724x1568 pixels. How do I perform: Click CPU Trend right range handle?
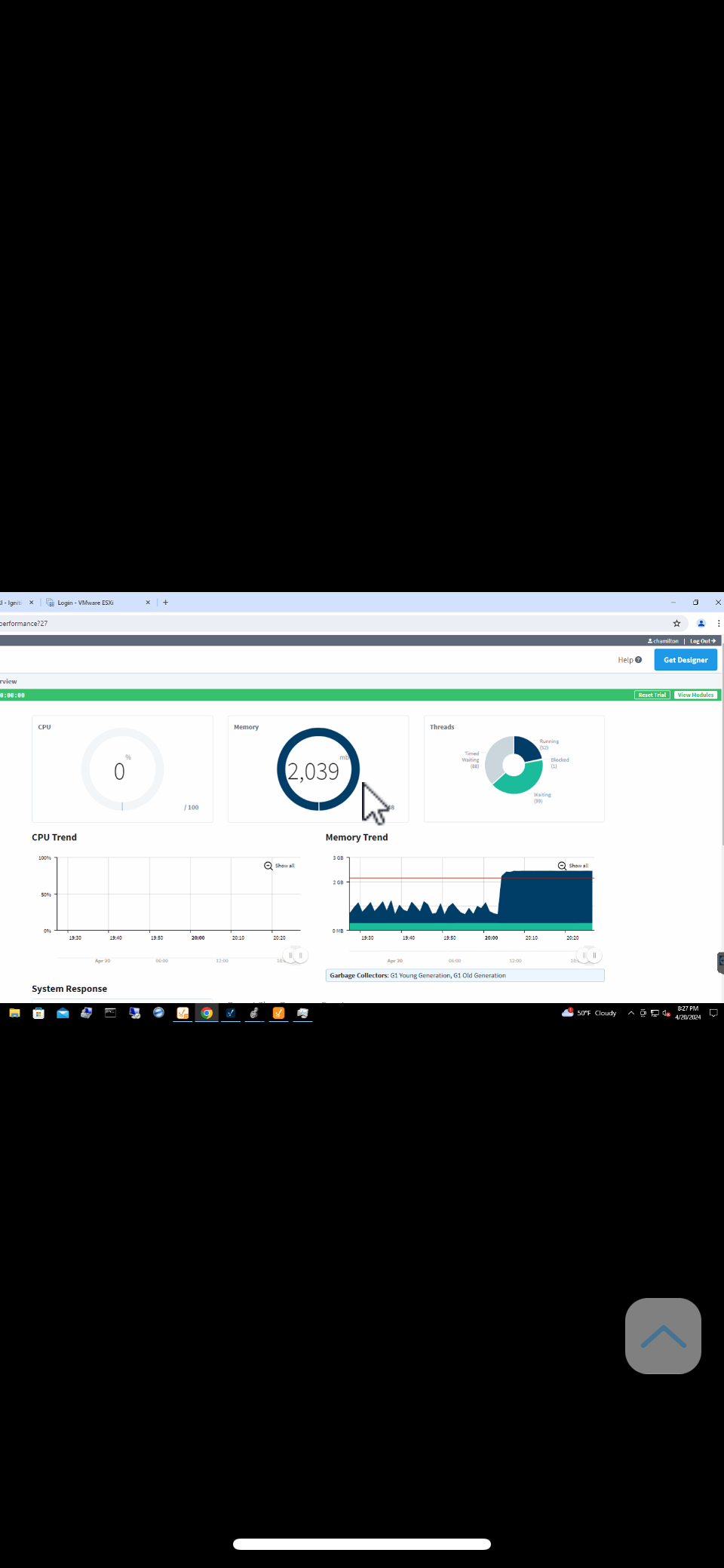pos(301,956)
